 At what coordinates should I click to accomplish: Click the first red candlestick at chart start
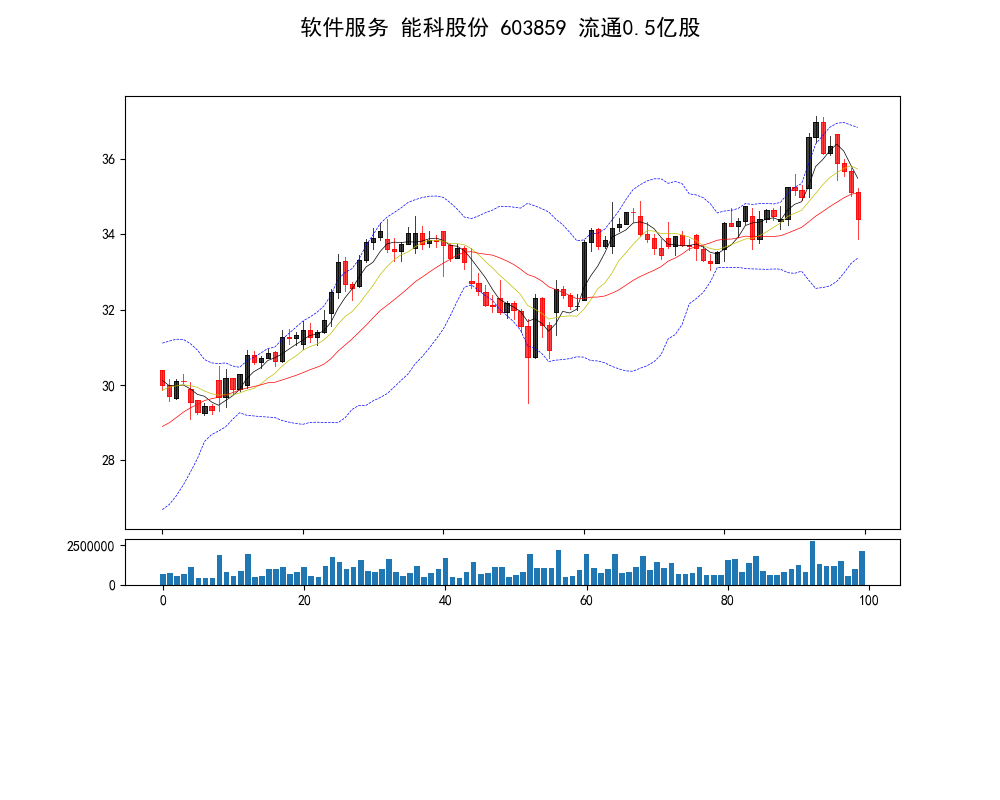tap(162, 378)
